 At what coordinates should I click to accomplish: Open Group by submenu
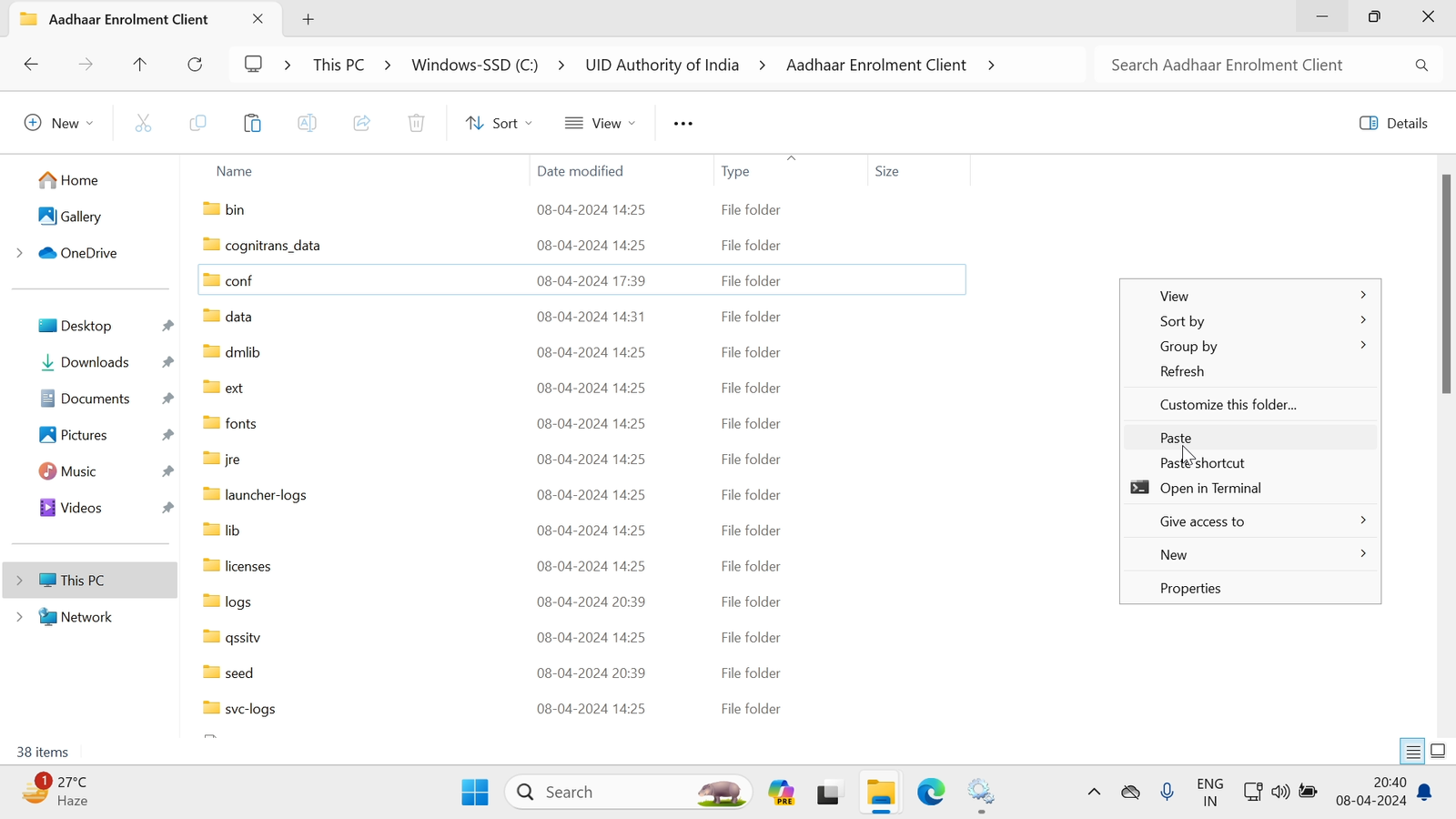[x=1250, y=346]
